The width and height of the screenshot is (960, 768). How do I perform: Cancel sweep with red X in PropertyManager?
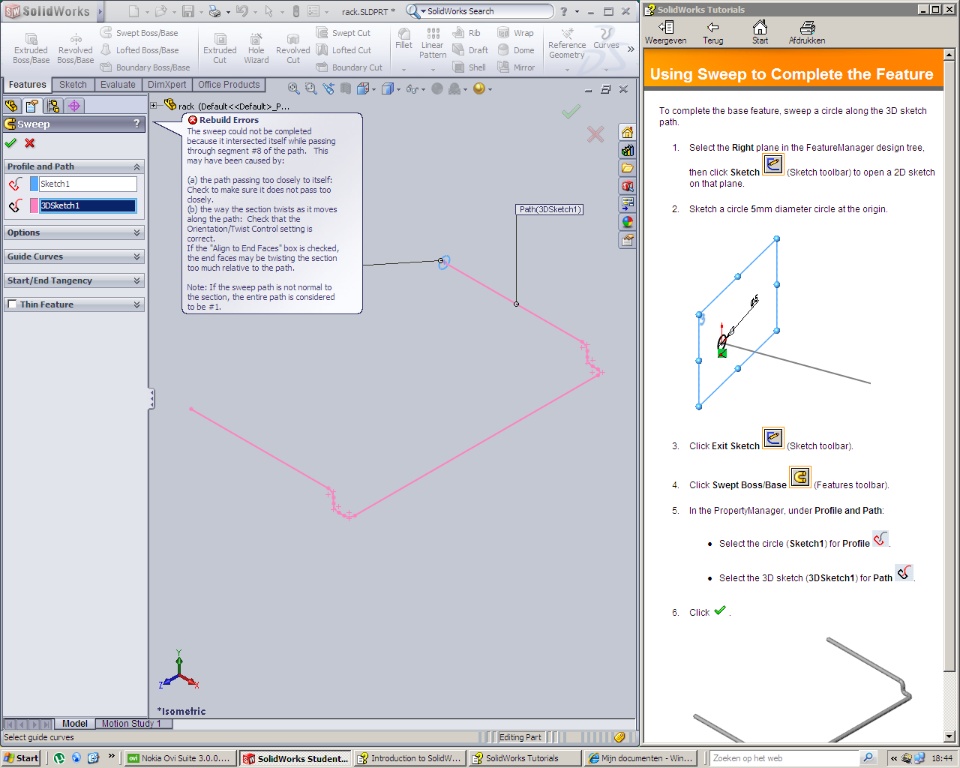[29, 143]
